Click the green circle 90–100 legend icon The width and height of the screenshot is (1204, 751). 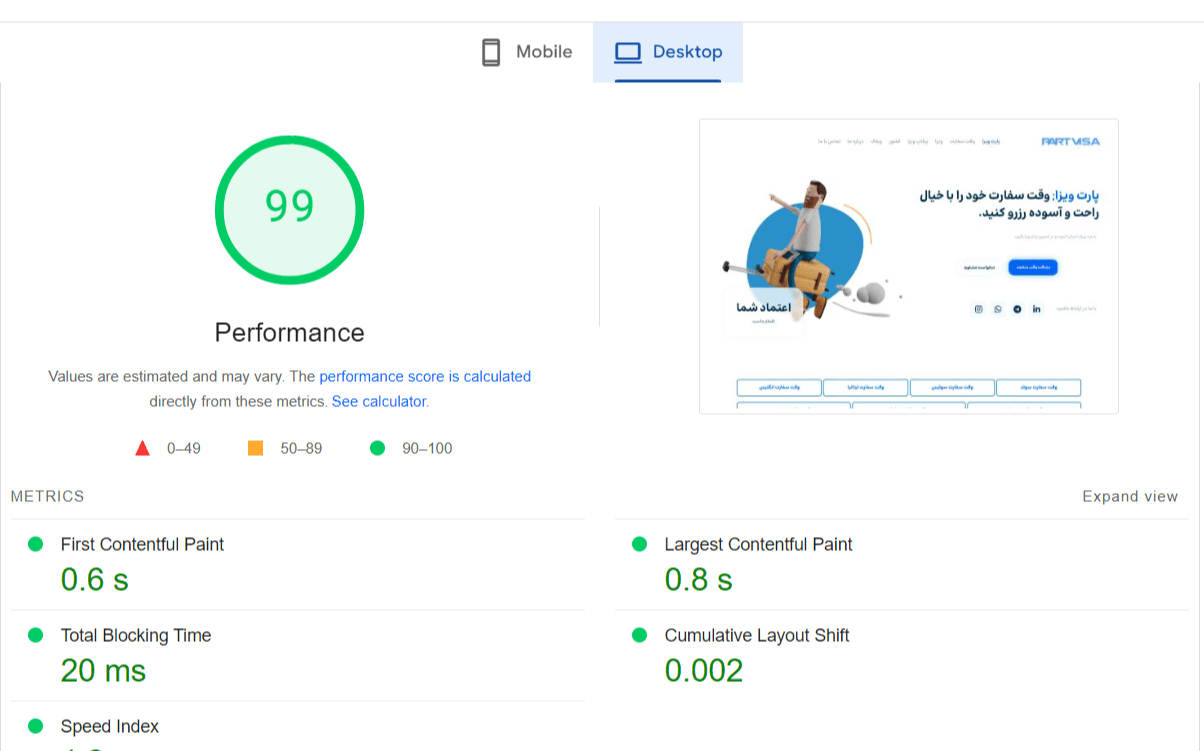377,449
